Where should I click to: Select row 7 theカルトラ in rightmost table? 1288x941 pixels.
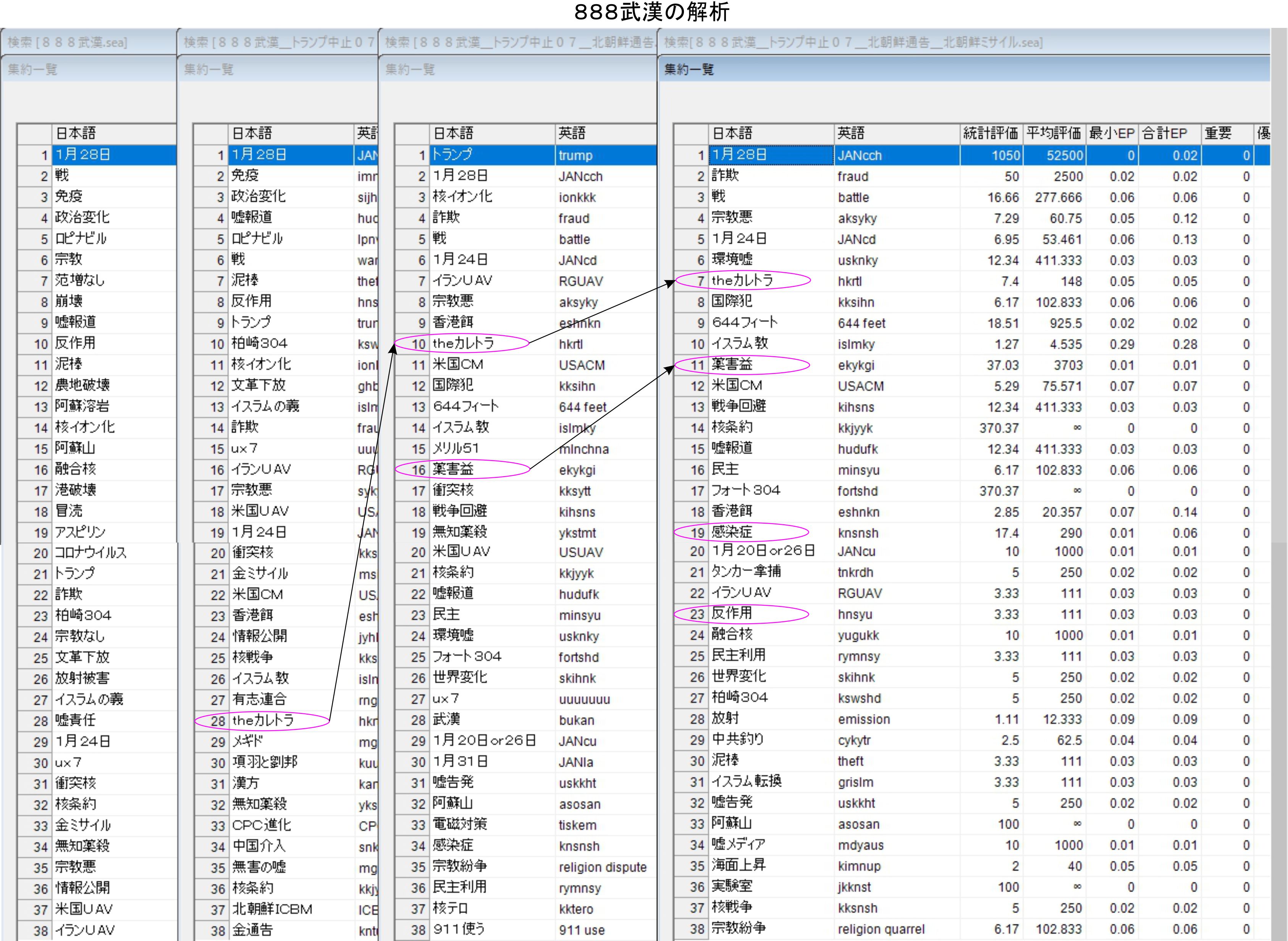click(742, 280)
